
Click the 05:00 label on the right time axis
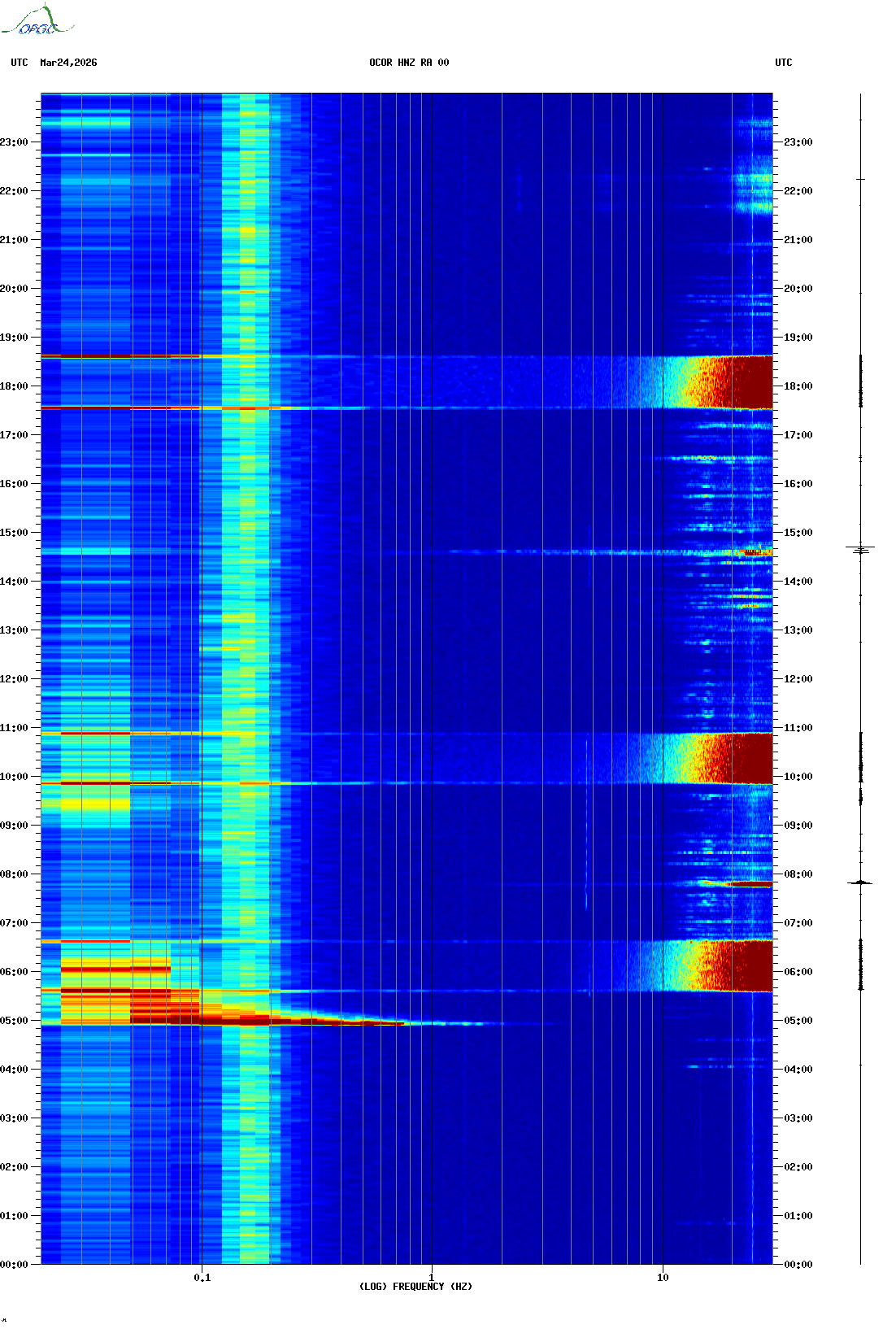(x=798, y=1021)
